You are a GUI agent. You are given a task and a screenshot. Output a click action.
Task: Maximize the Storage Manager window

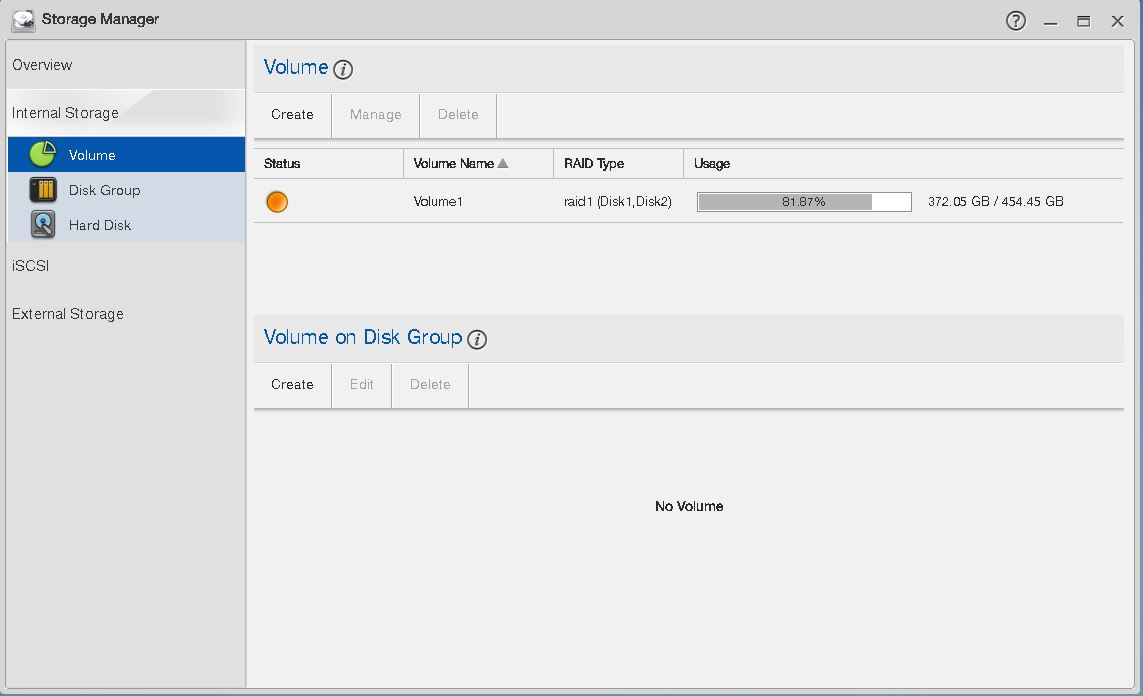(1084, 21)
